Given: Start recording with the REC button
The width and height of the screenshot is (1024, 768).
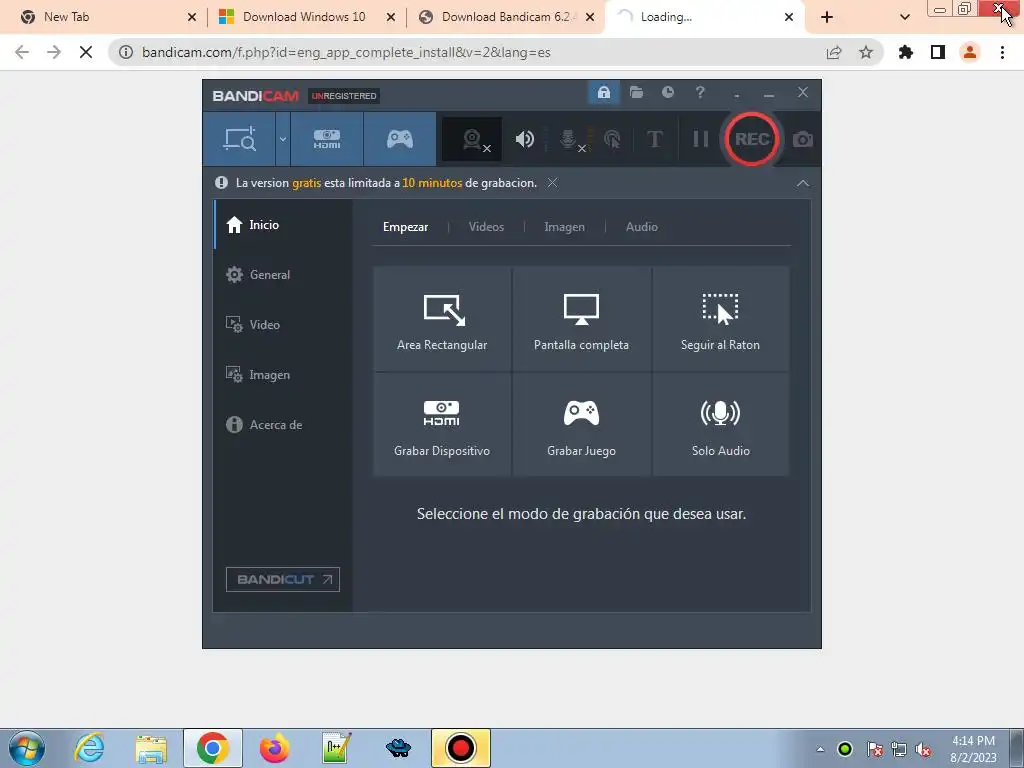Looking at the screenshot, I should [x=752, y=139].
